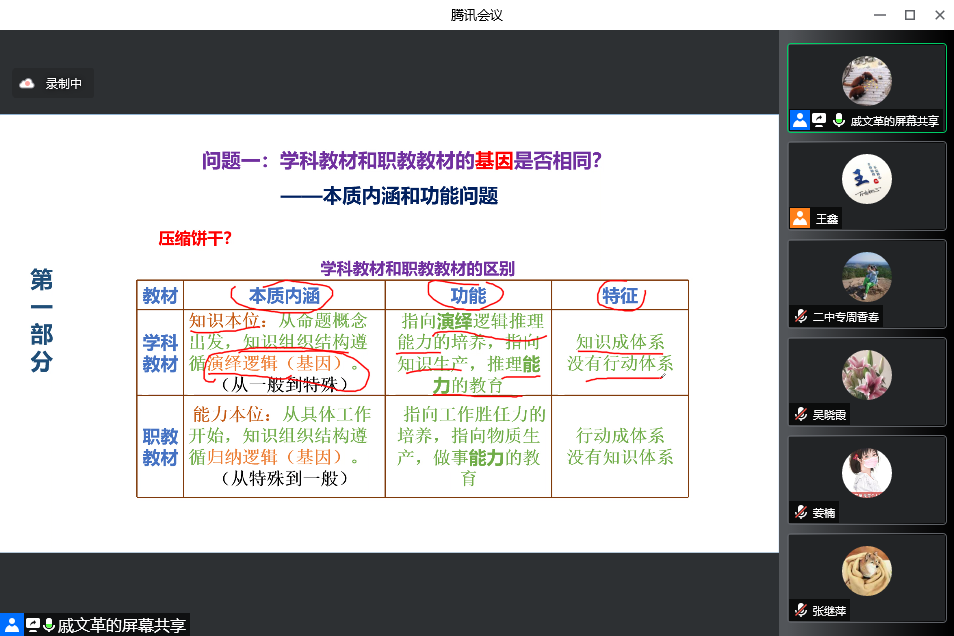Click bottom-left 戚文革的屏幕共享 label

click(x=122, y=625)
